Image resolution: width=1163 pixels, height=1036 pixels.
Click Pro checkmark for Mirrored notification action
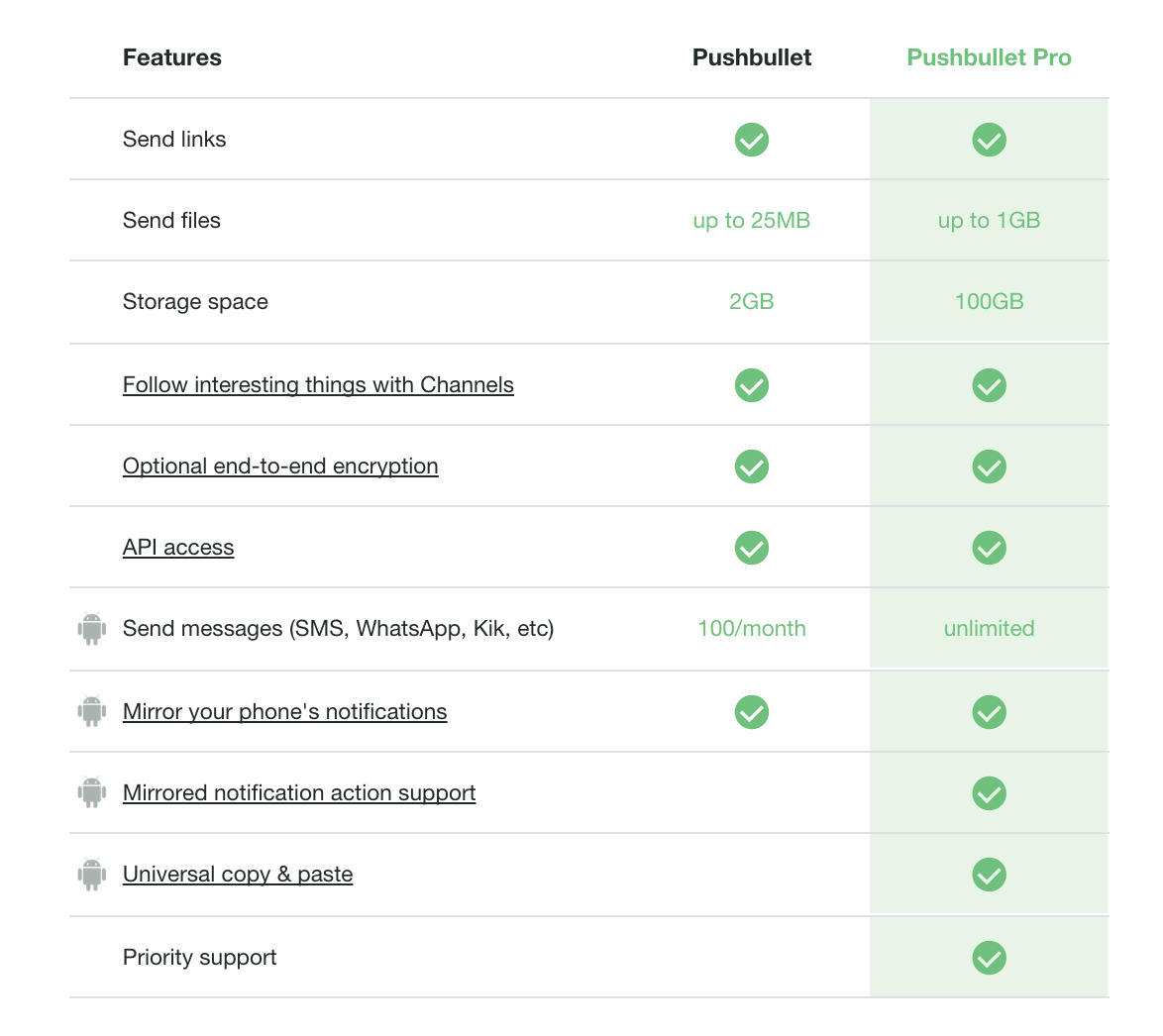pos(989,793)
